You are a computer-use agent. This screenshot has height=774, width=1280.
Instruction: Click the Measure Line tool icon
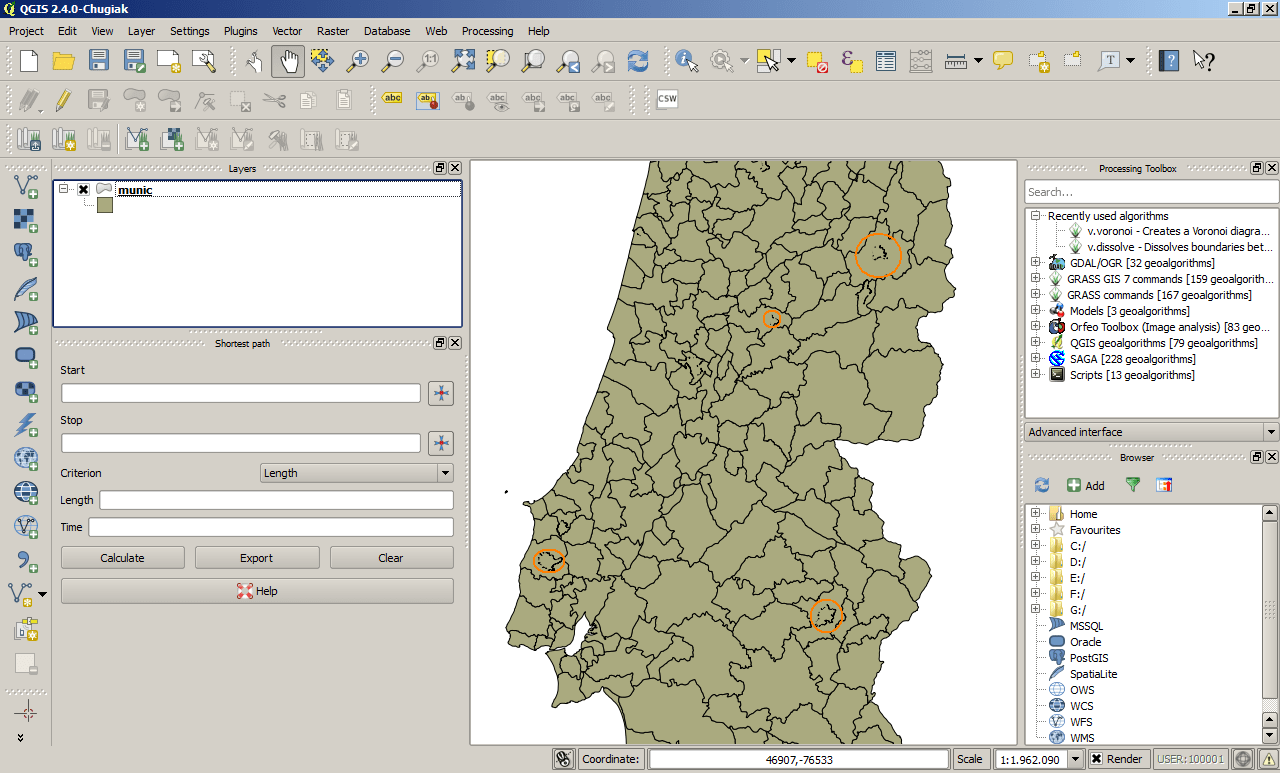955,61
